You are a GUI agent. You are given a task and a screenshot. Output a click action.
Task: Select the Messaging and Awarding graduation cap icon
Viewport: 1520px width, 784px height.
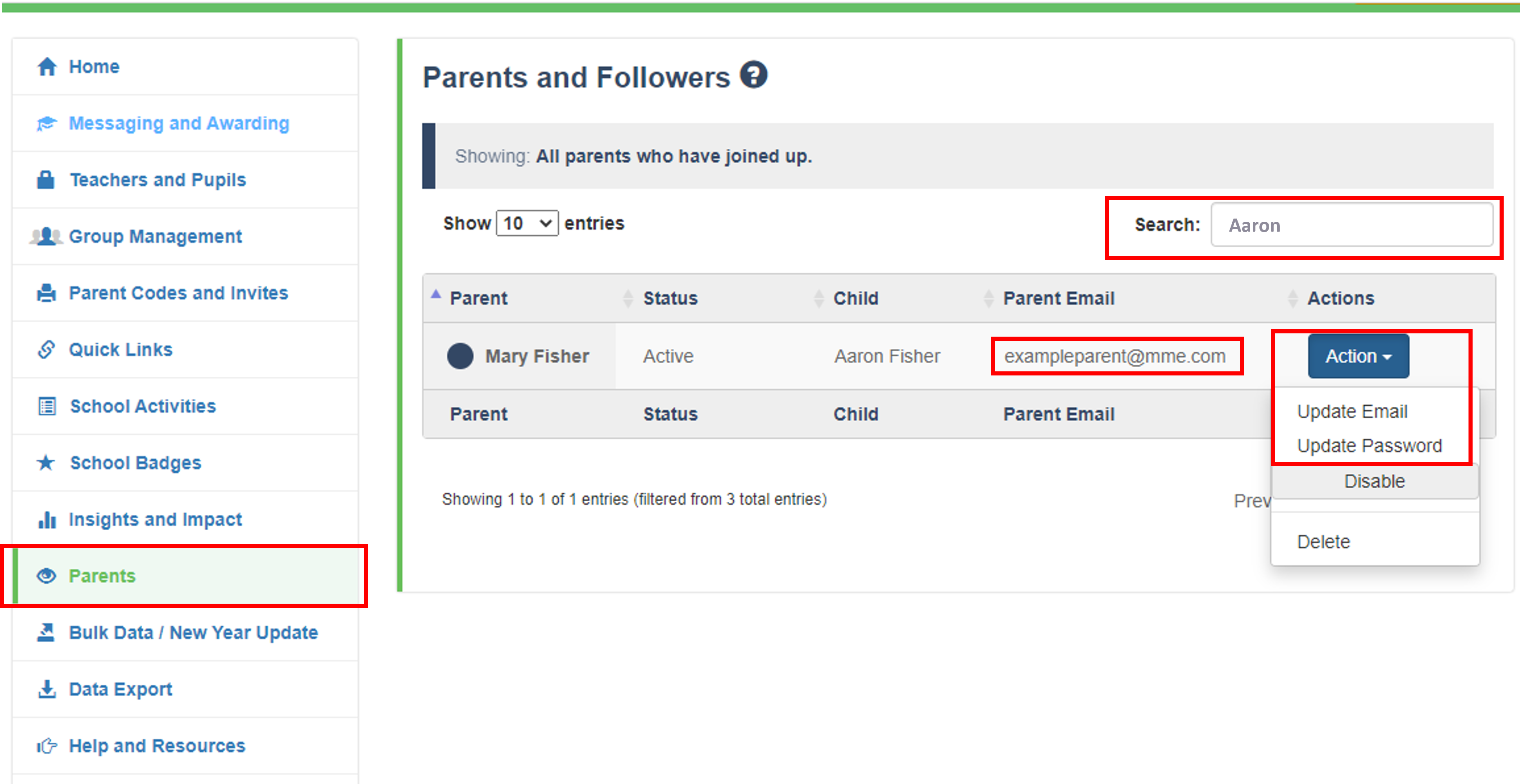coord(46,123)
